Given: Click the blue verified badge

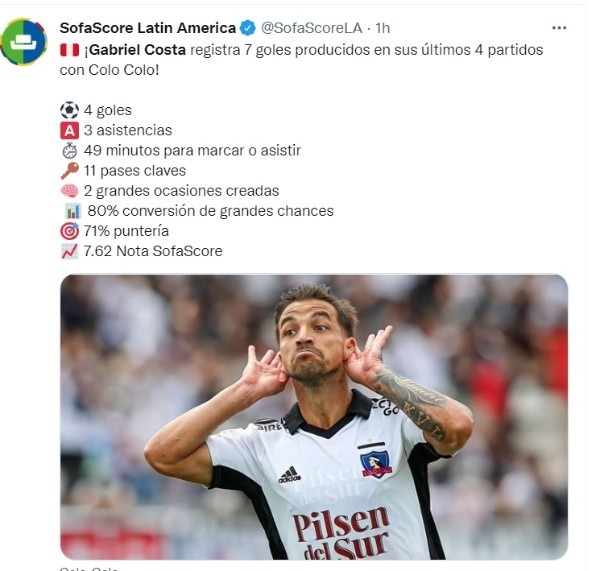Looking at the screenshot, I should 248,28.
